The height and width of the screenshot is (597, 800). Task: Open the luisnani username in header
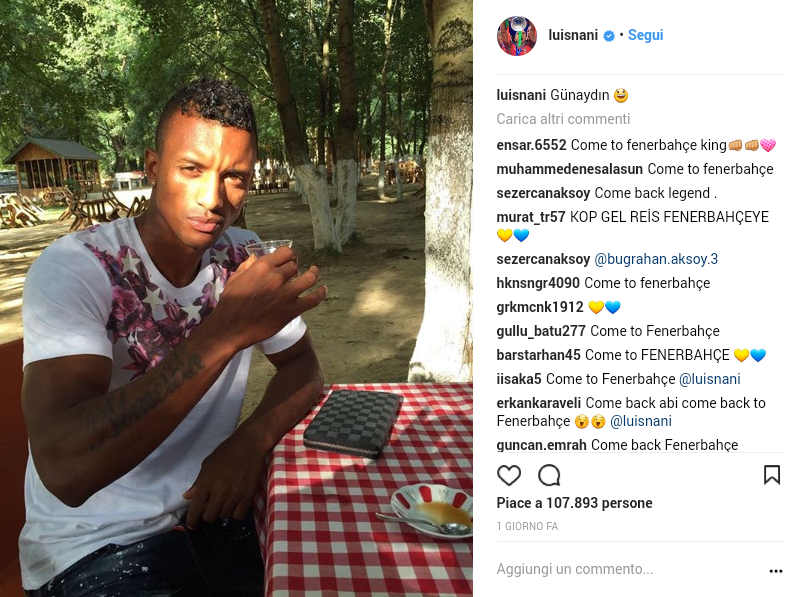coord(573,35)
